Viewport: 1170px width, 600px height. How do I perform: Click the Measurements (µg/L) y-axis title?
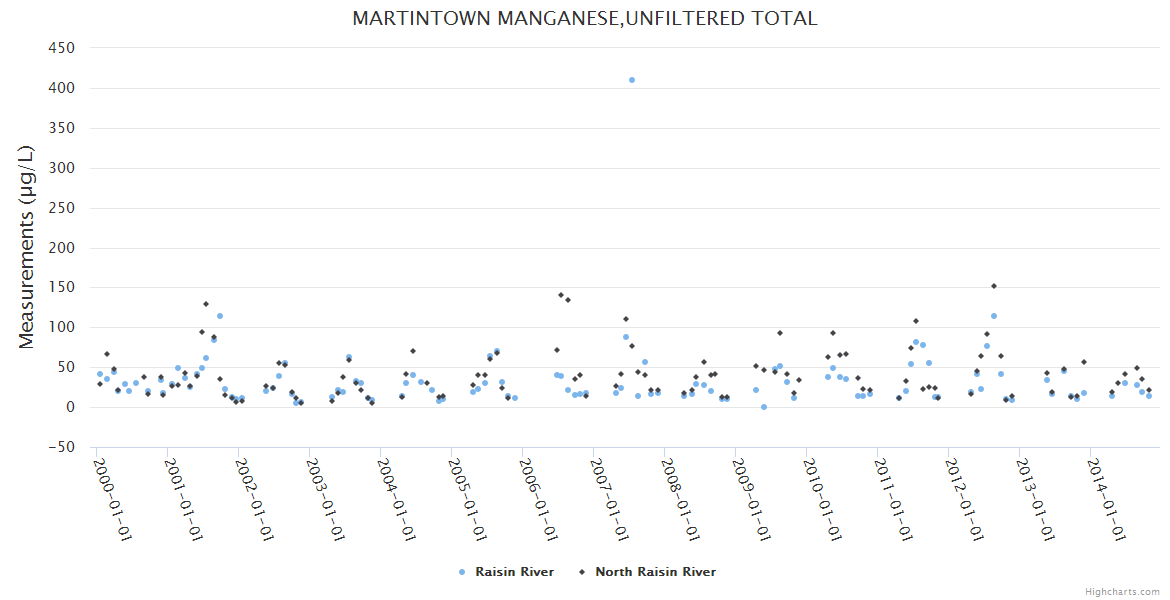pyautogui.click(x=27, y=247)
